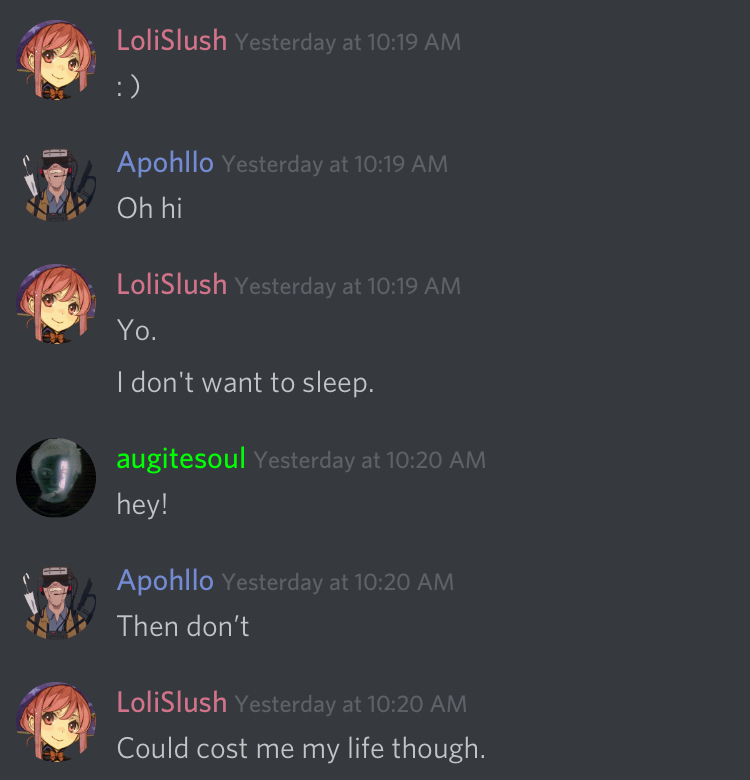Click the green augitesoul username
Viewport: 750px width, 780px height.
[181, 459]
